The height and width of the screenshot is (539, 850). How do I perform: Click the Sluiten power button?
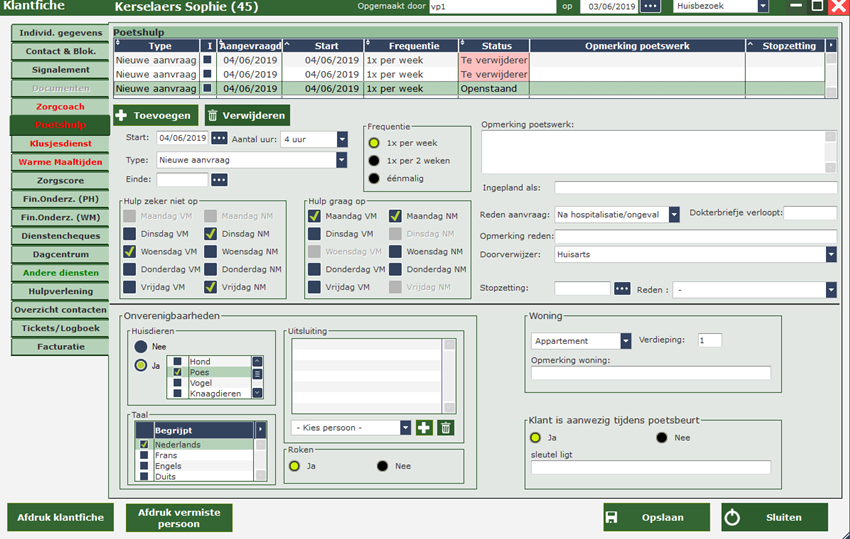tap(775, 517)
